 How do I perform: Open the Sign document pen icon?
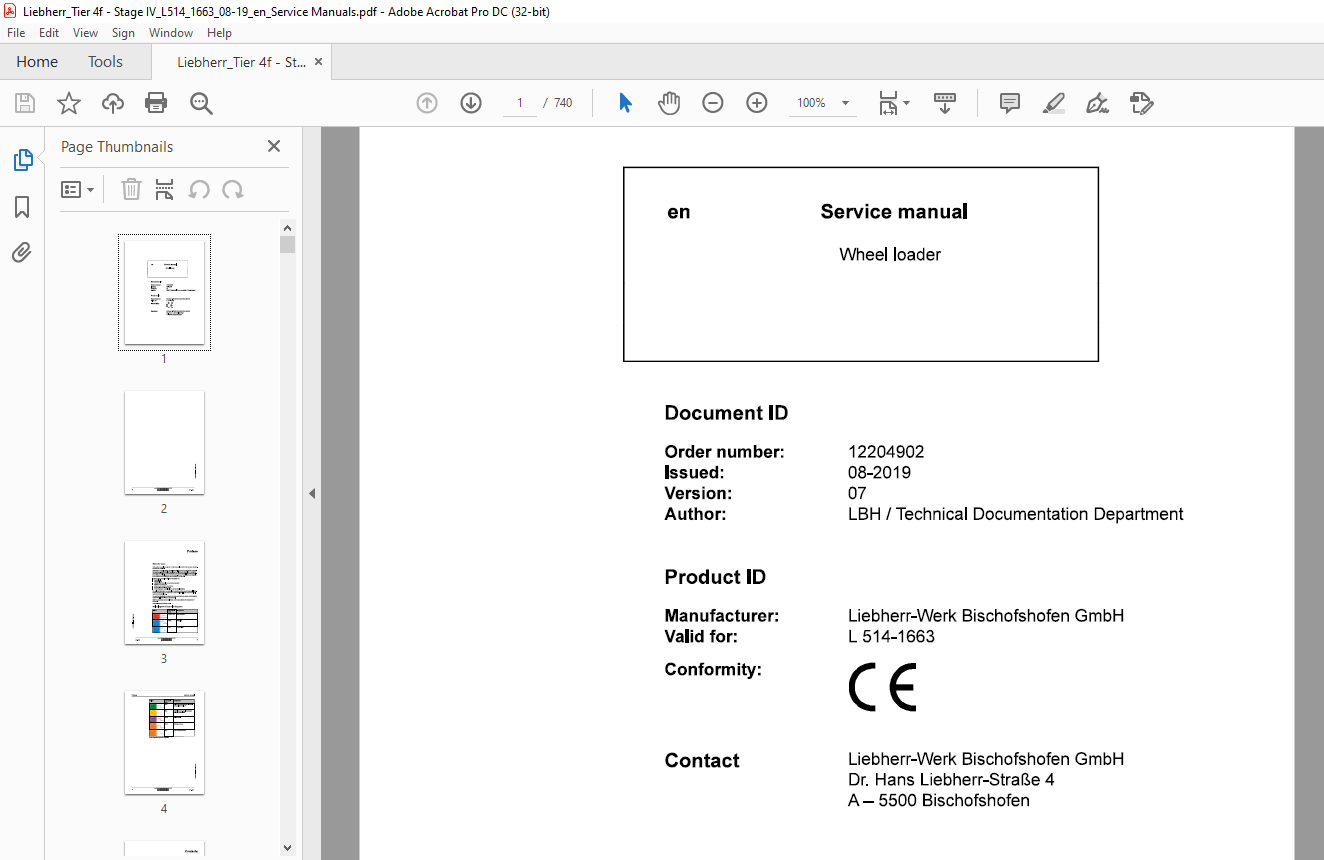pyautogui.click(x=1097, y=103)
